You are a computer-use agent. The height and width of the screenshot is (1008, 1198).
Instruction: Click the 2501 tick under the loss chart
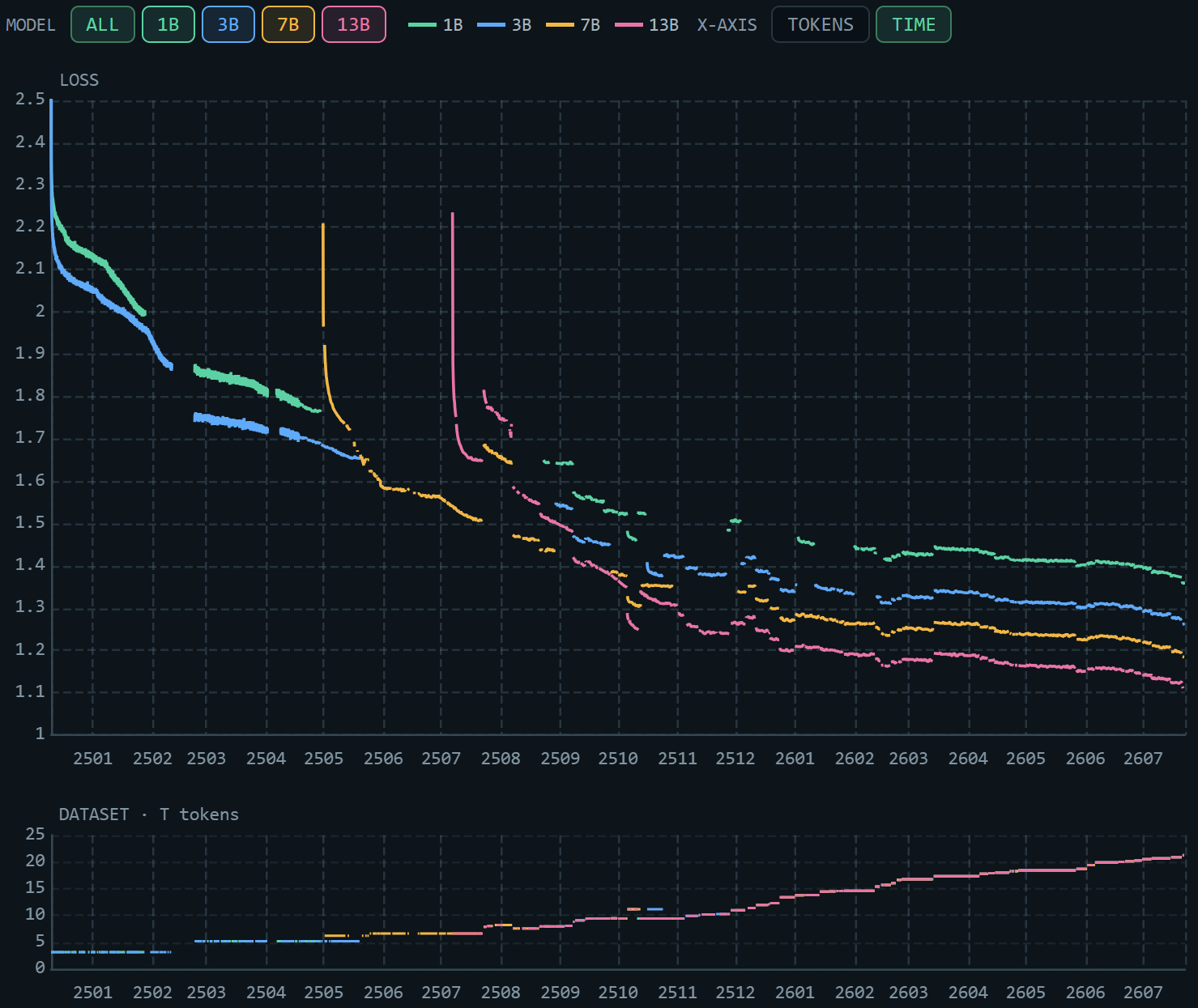(x=92, y=759)
